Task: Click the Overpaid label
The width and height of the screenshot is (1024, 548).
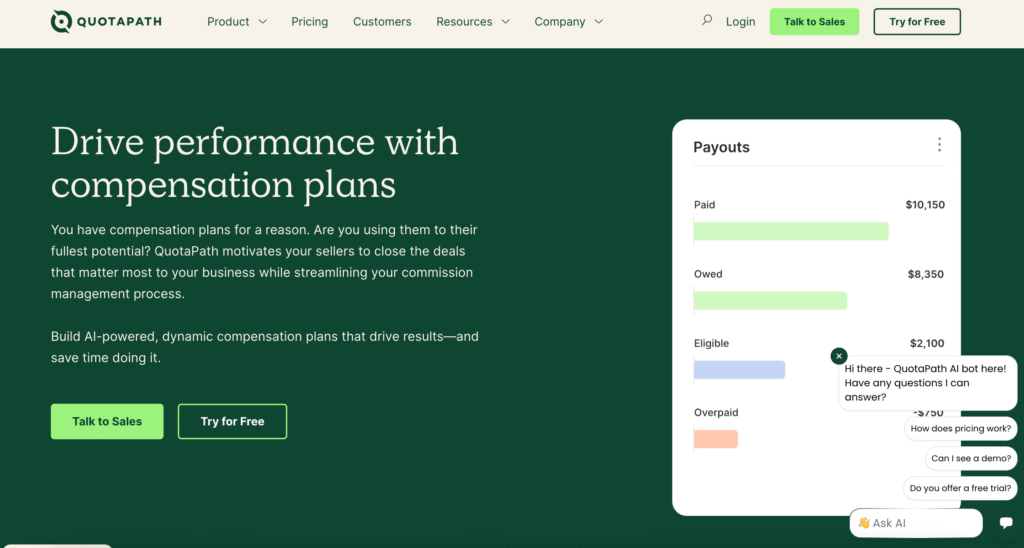Action: (x=716, y=412)
